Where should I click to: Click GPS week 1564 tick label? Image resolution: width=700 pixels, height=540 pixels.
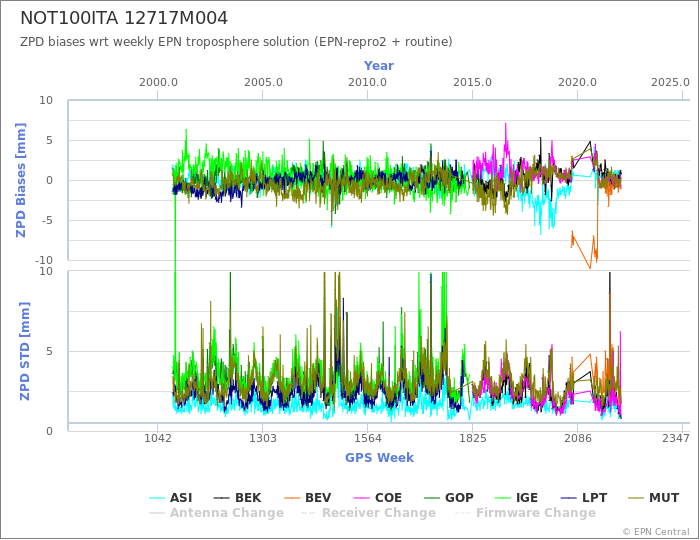click(x=367, y=438)
